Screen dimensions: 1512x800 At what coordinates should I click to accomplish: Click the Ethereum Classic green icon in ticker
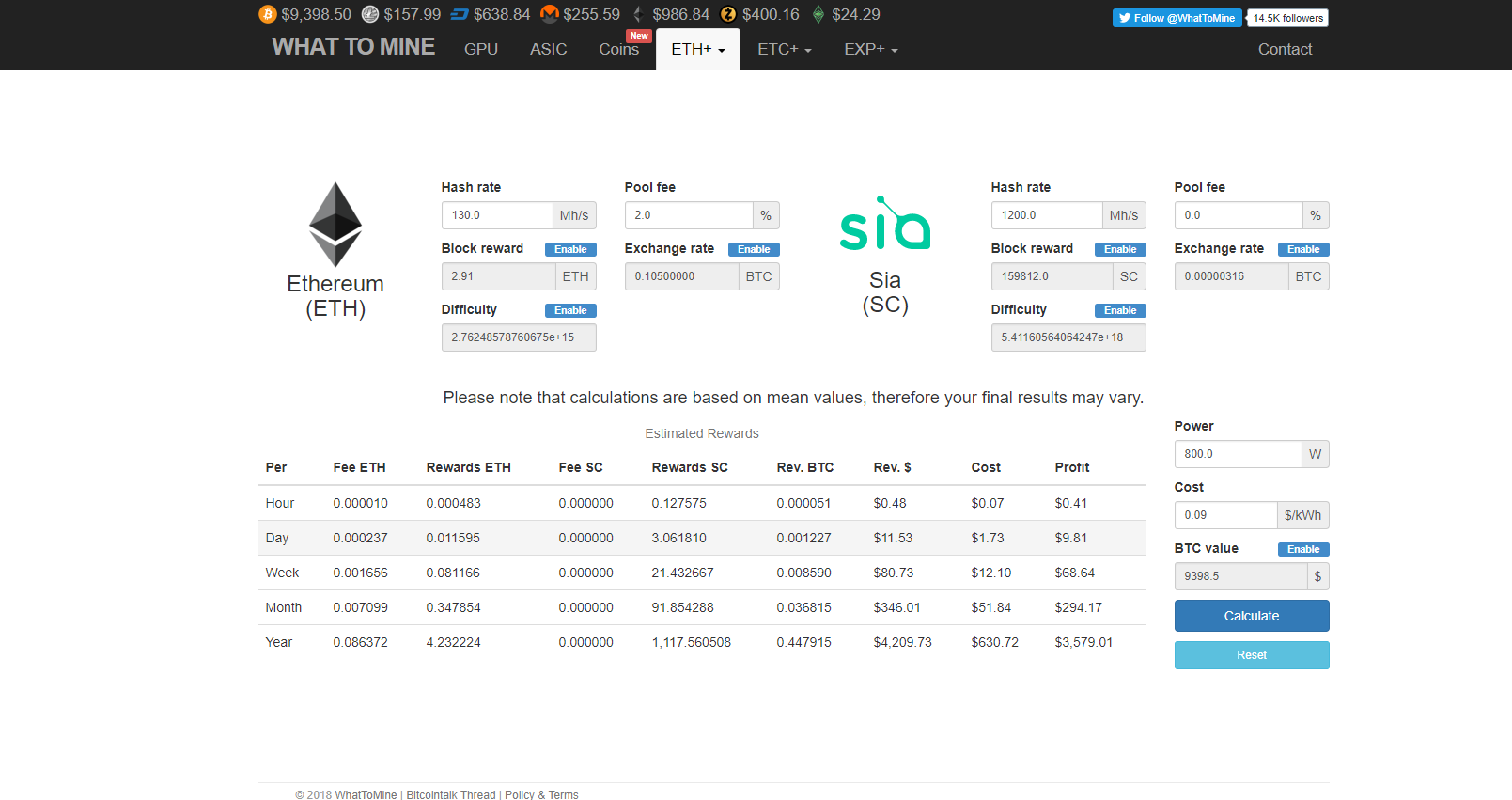pyautogui.click(x=818, y=14)
